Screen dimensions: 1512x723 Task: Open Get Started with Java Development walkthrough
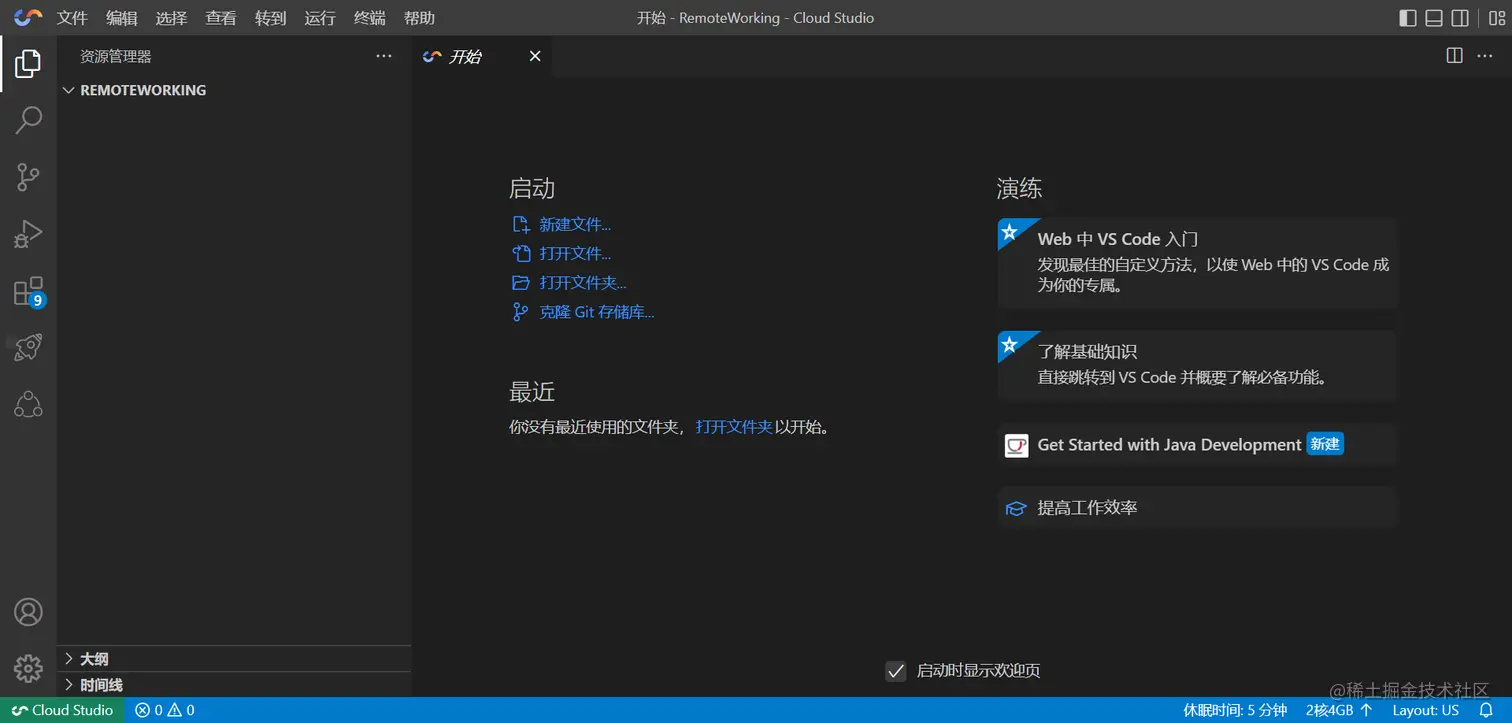1197,445
